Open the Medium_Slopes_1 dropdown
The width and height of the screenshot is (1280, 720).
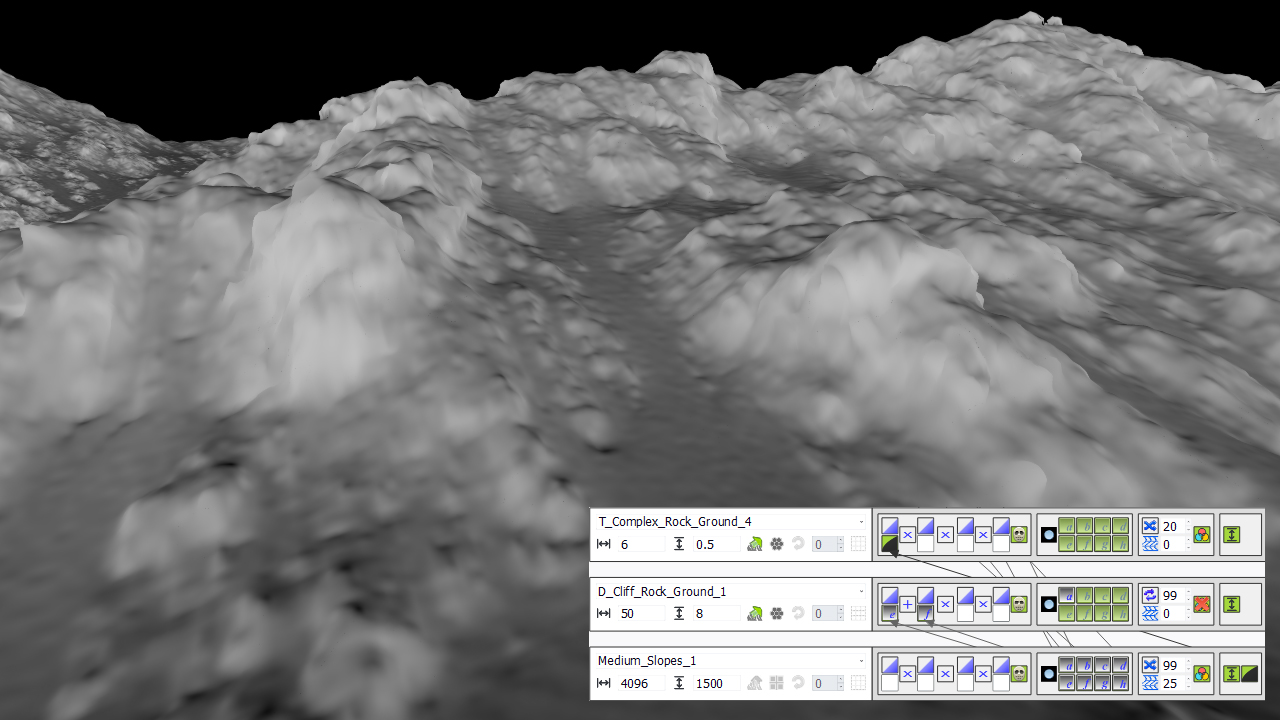click(861, 661)
